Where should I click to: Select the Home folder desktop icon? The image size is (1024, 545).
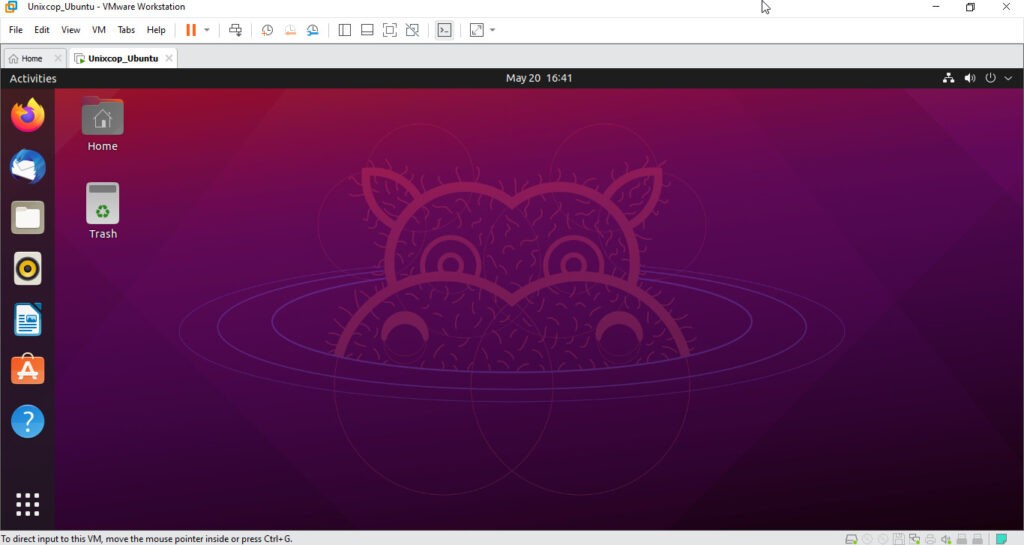tap(103, 125)
